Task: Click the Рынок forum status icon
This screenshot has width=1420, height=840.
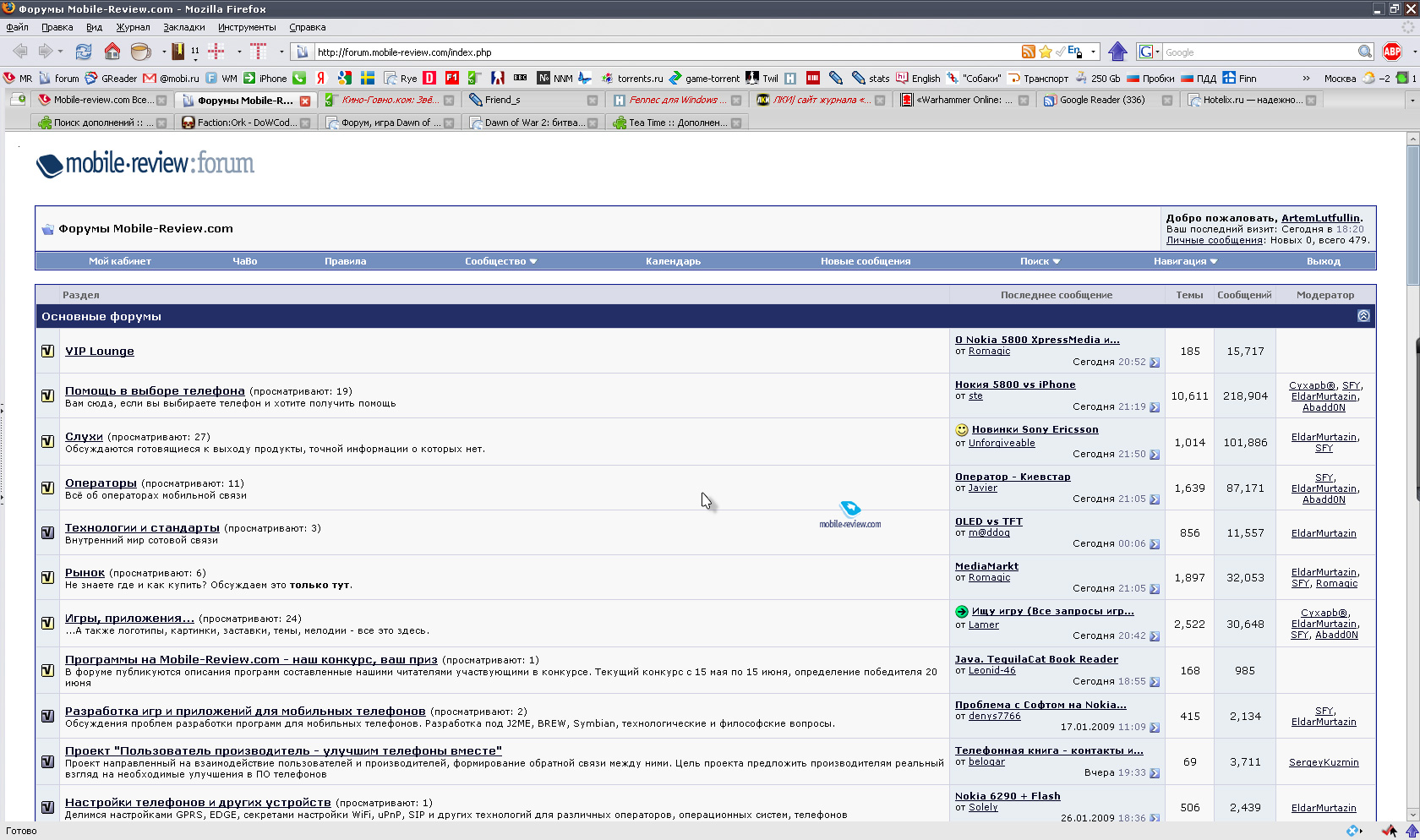Action: [x=48, y=577]
